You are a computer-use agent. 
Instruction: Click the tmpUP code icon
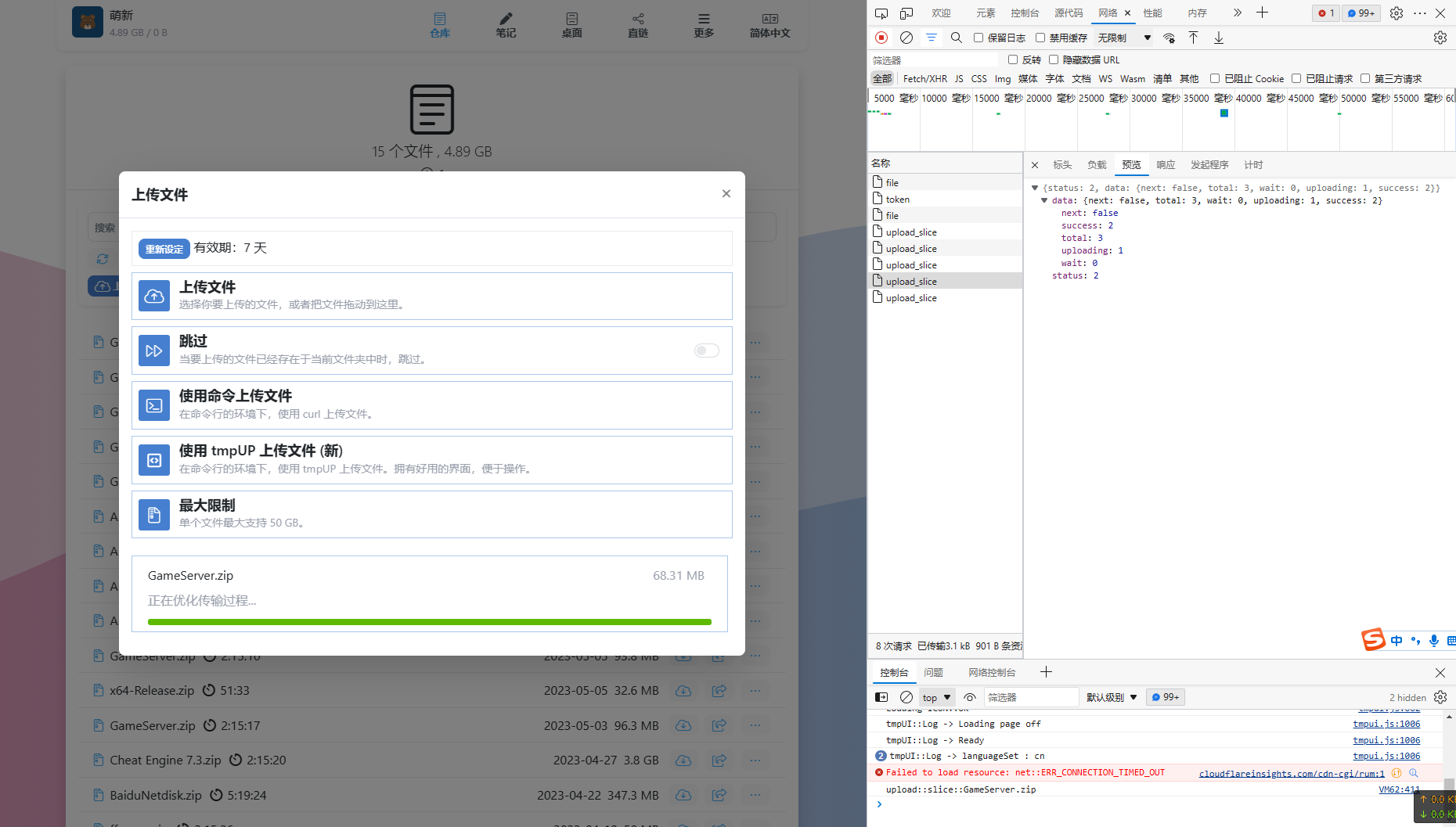(154, 460)
